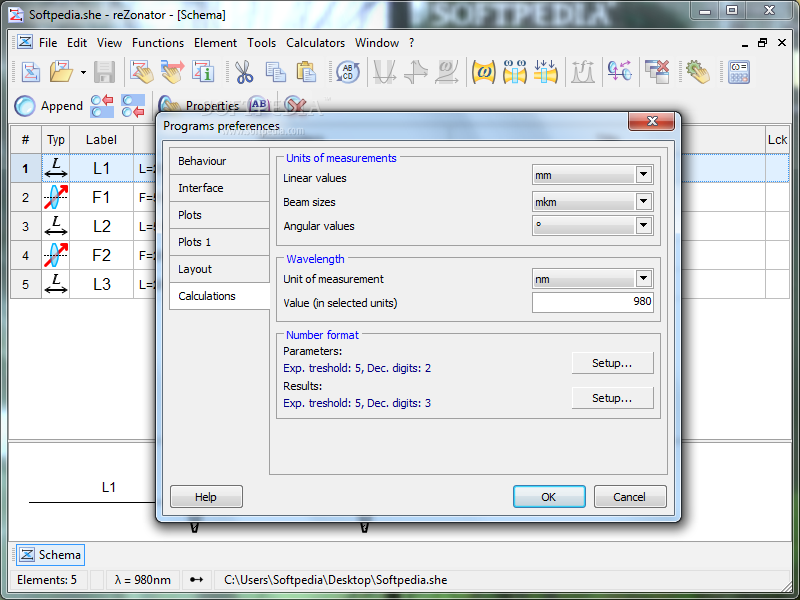Click the Help button in preferences

tap(206, 497)
